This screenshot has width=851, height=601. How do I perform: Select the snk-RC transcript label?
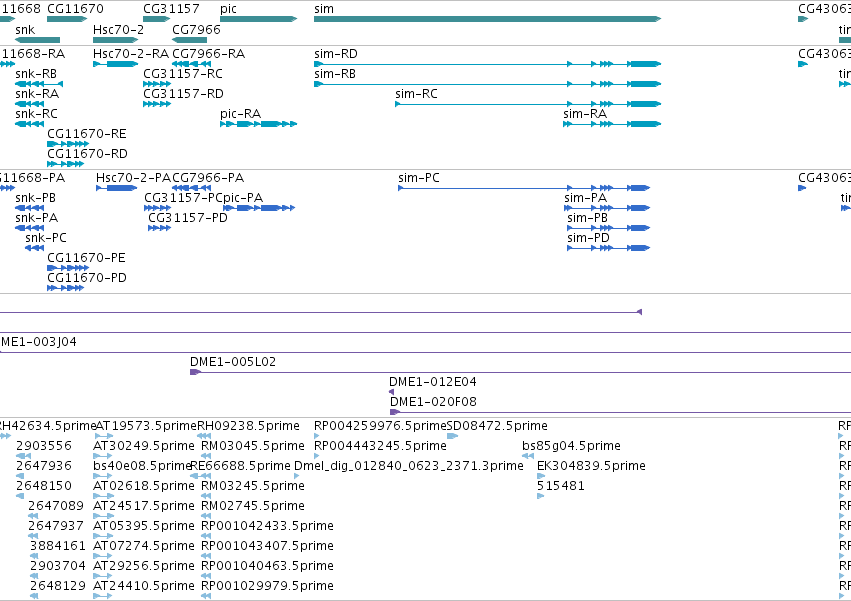(36, 114)
